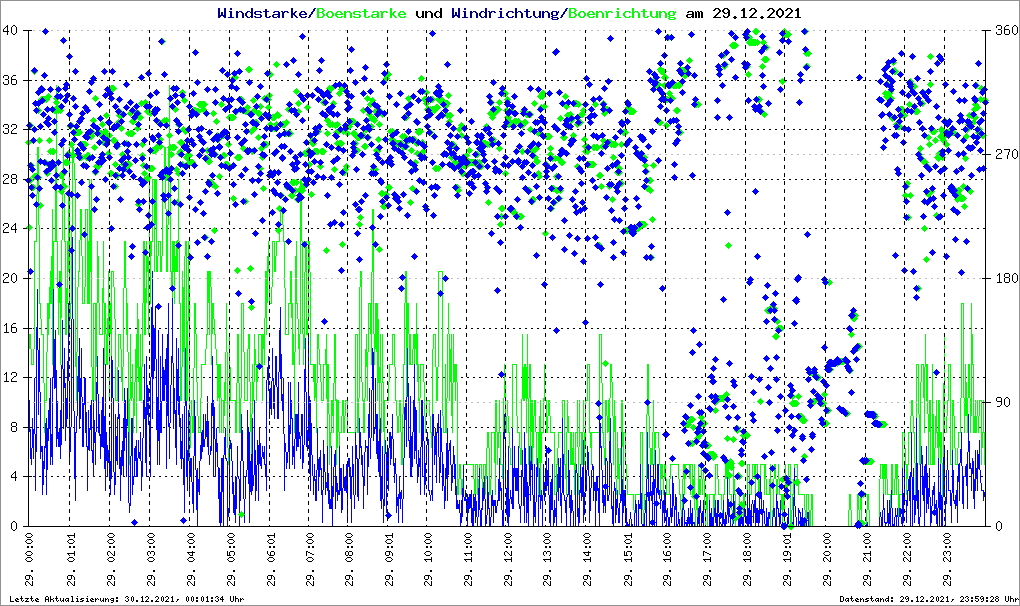Click the '360' label on right axis
Viewport: 1020px width, 606px height.
pyautogui.click(x=1003, y=31)
